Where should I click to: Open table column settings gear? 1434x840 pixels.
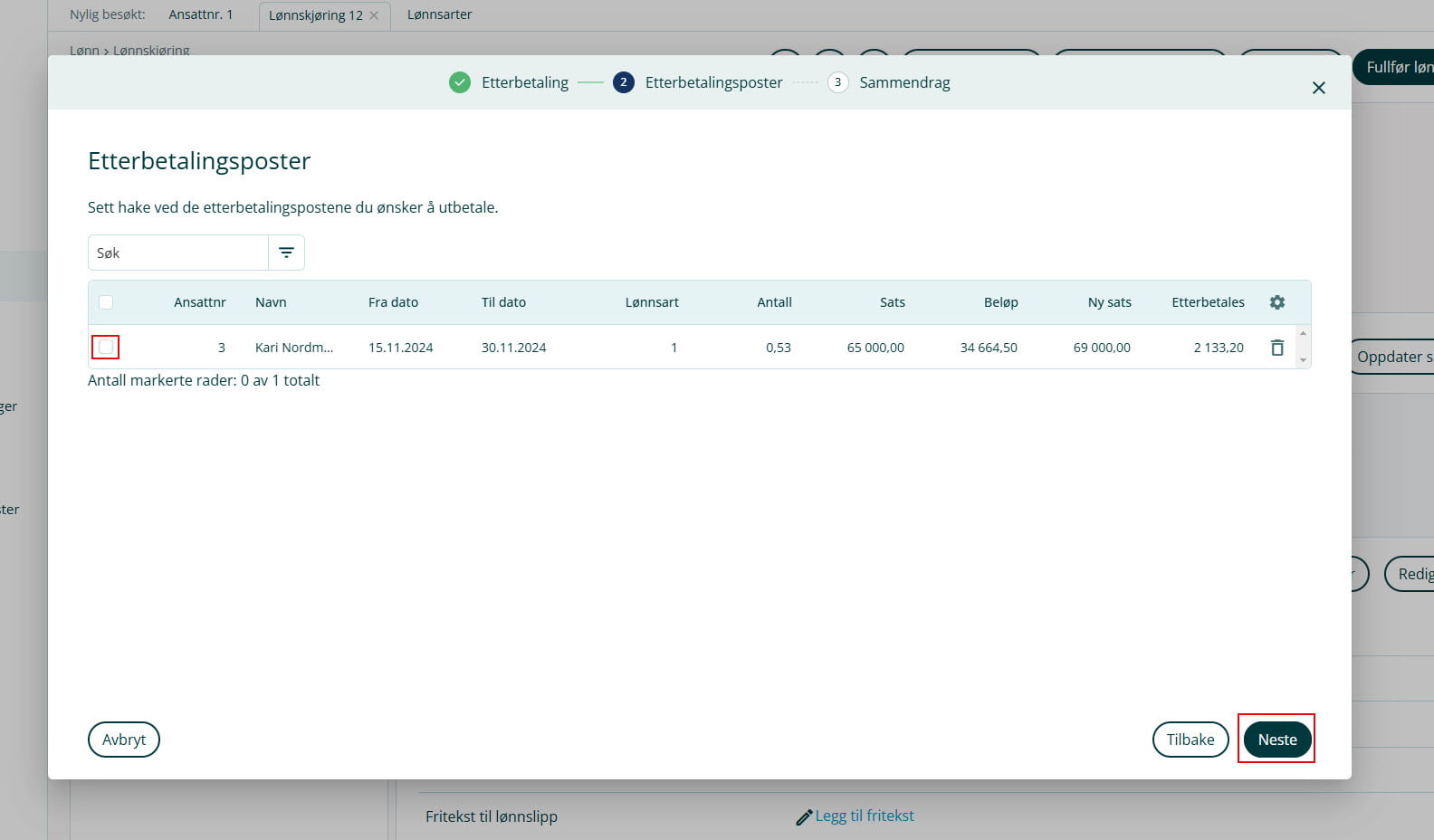pos(1276,302)
